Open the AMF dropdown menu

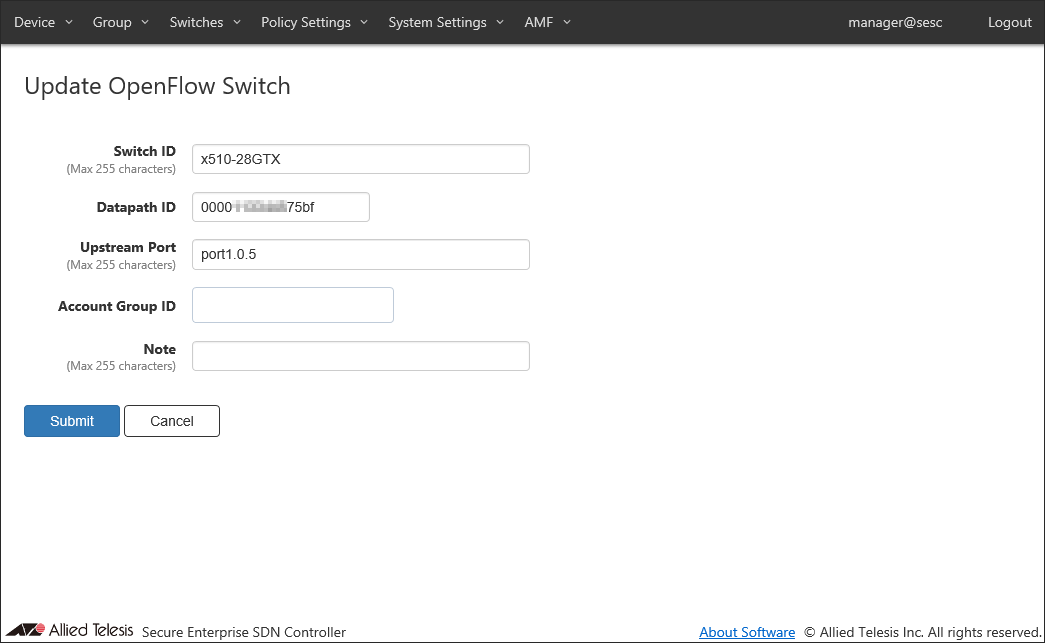click(x=547, y=22)
